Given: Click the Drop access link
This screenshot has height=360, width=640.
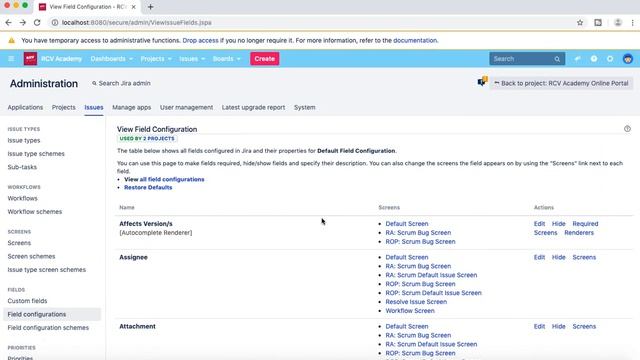Looking at the screenshot, I should pos(200,40).
